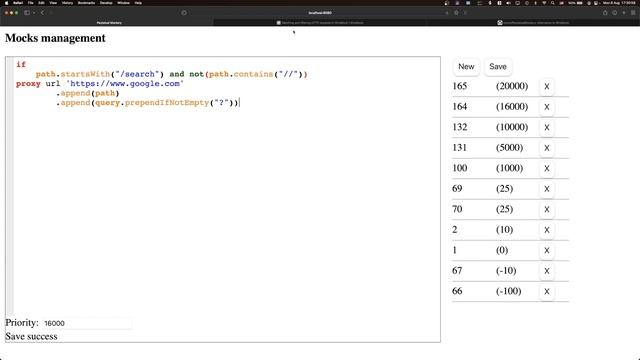
Task: Switch to the second browser tab
Action: click(320, 23)
